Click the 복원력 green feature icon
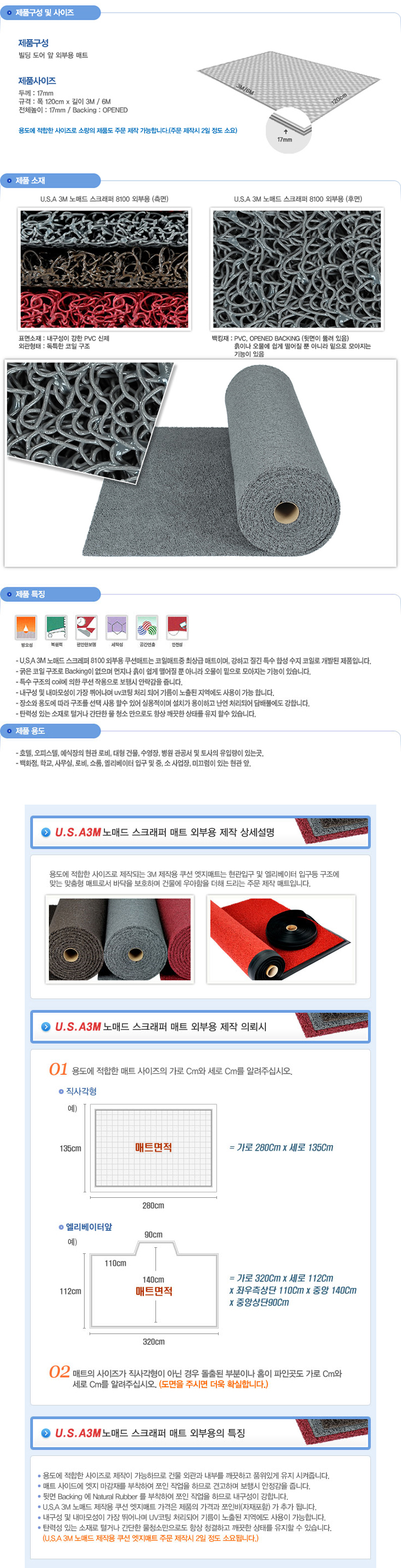401x1568 pixels. tap(57, 626)
